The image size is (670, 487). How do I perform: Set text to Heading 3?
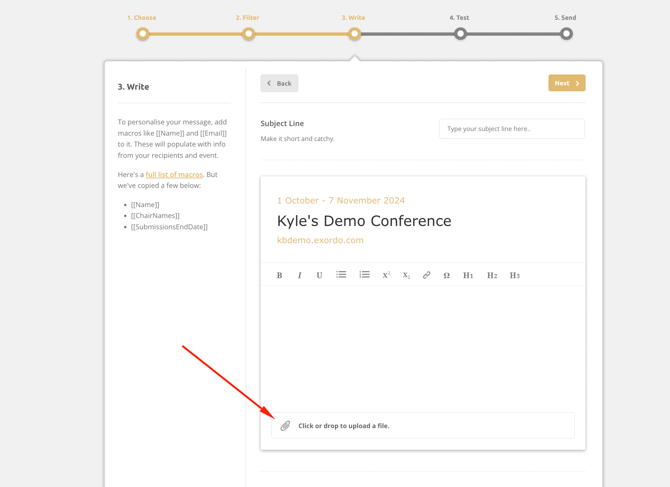point(515,275)
